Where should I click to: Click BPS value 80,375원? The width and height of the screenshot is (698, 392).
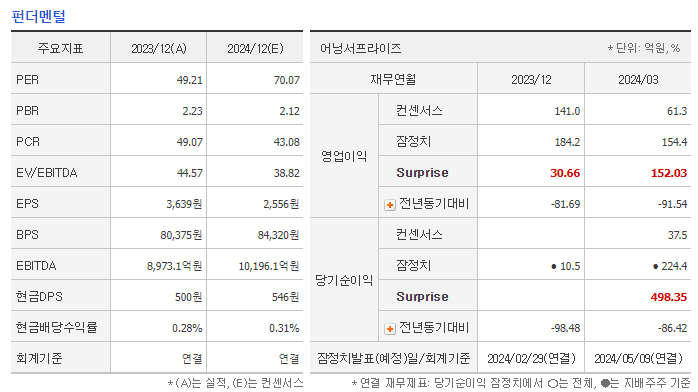[181, 234]
